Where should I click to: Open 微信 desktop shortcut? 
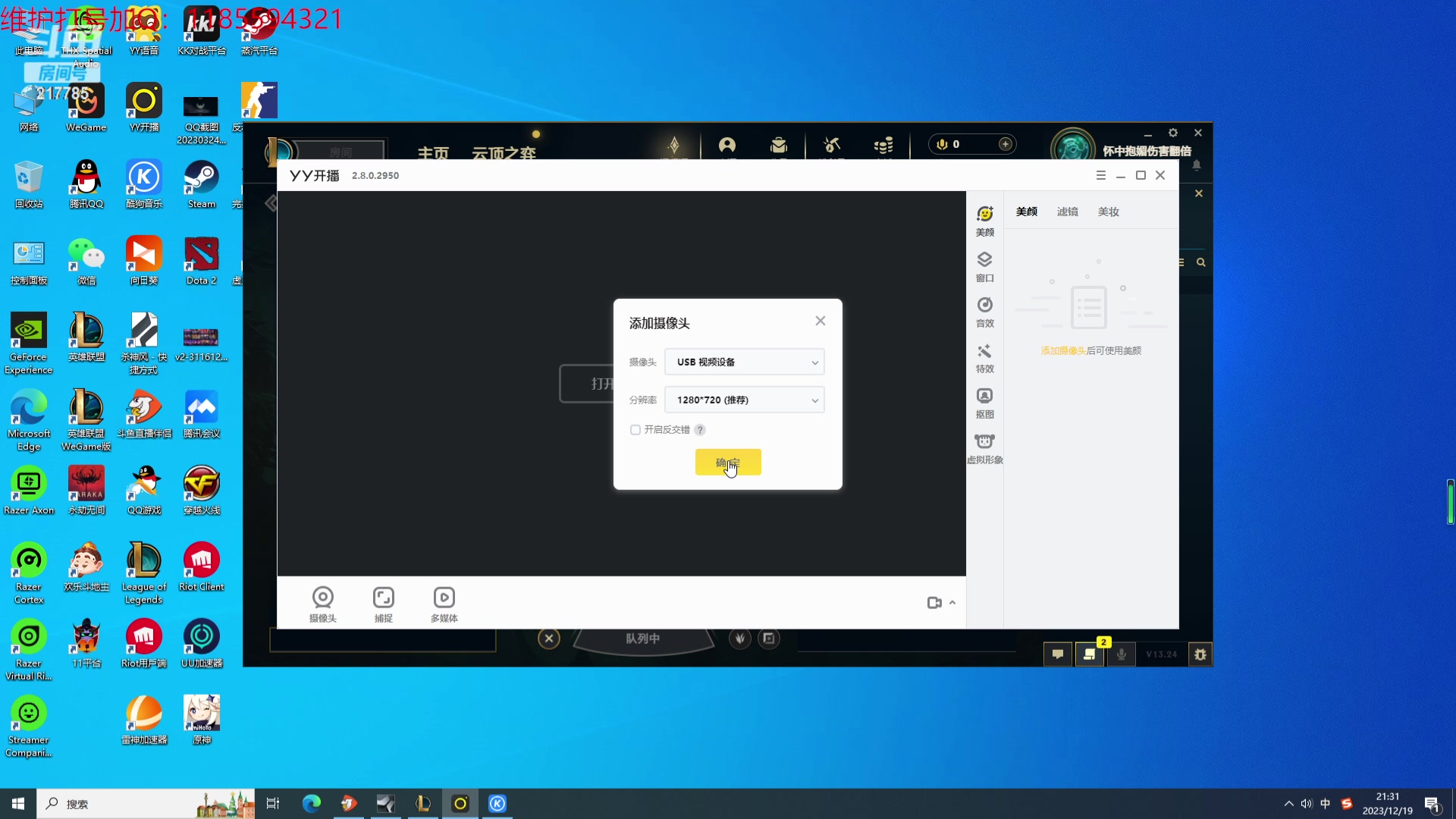(86, 260)
